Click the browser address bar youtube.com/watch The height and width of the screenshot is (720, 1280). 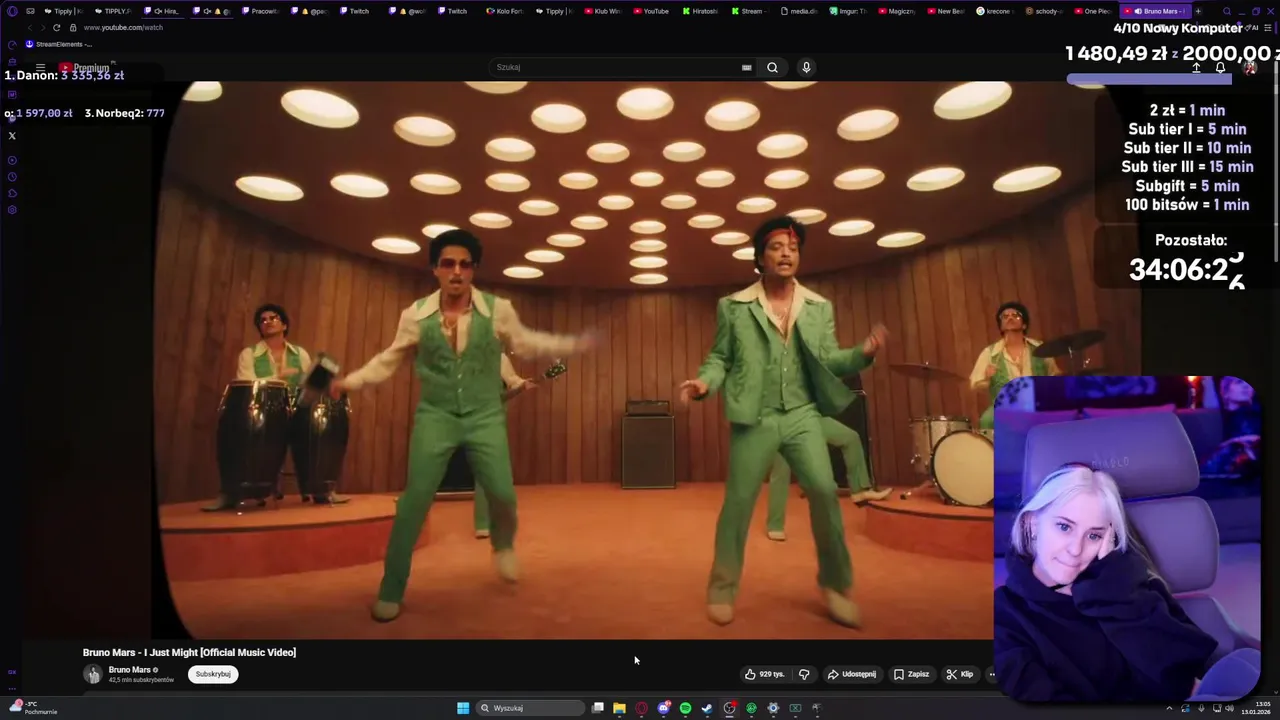point(123,27)
